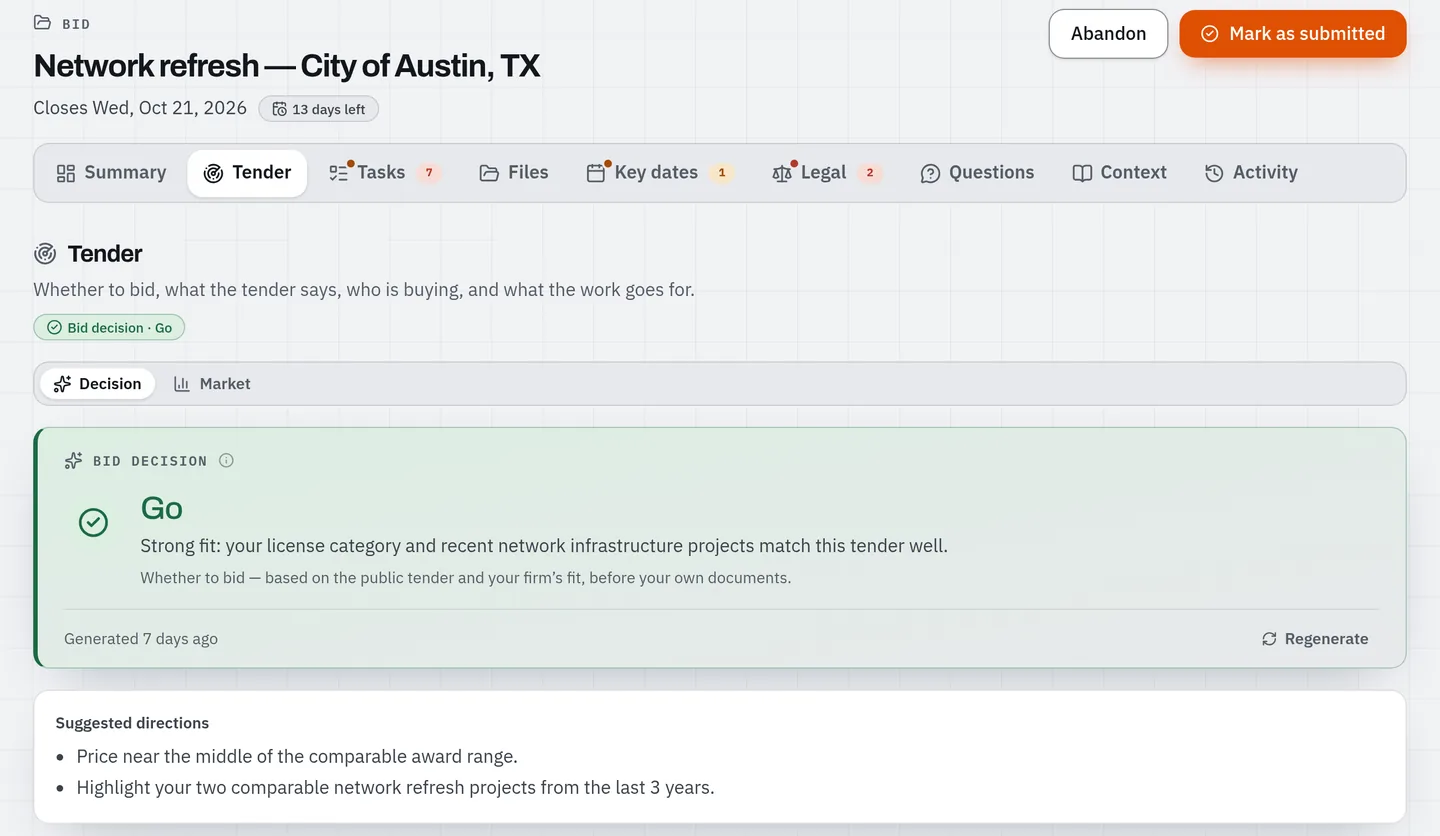Click the checkmark icon in Mark as submitted
The width and height of the screenshot is (1440, 836).
(1209, 34)
